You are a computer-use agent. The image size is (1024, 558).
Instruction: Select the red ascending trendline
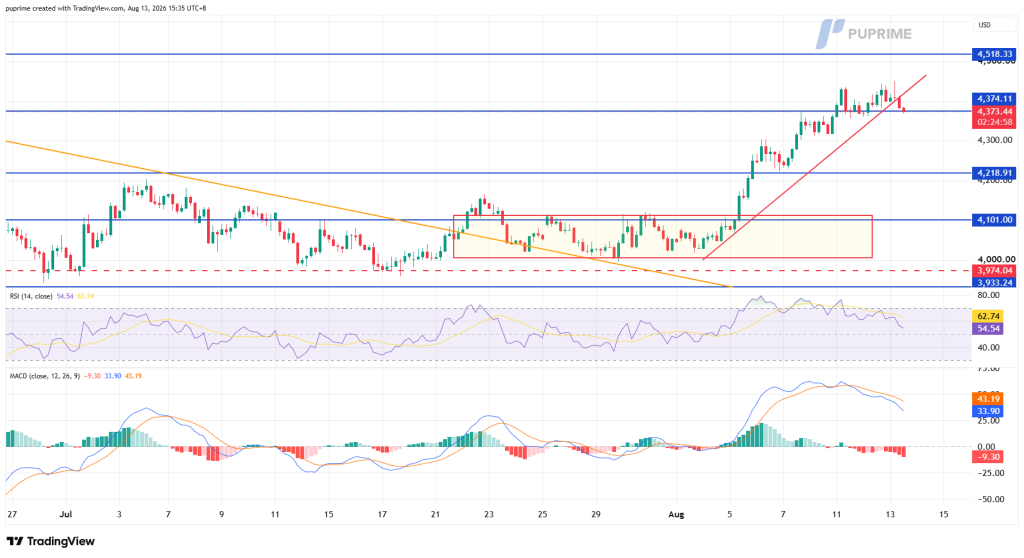(x=814, y=167)
